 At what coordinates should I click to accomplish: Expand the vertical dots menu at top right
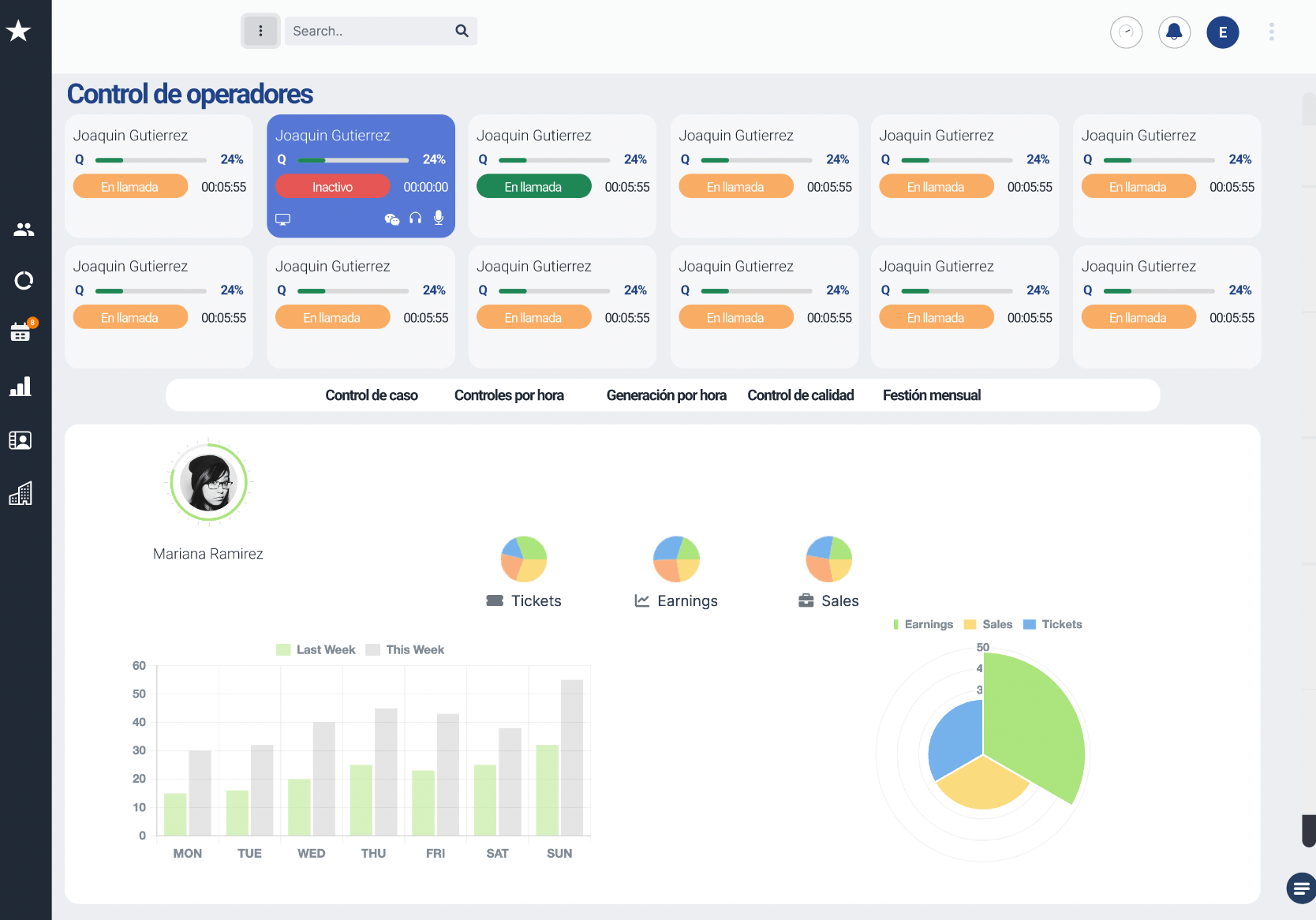pos(1271,32)
